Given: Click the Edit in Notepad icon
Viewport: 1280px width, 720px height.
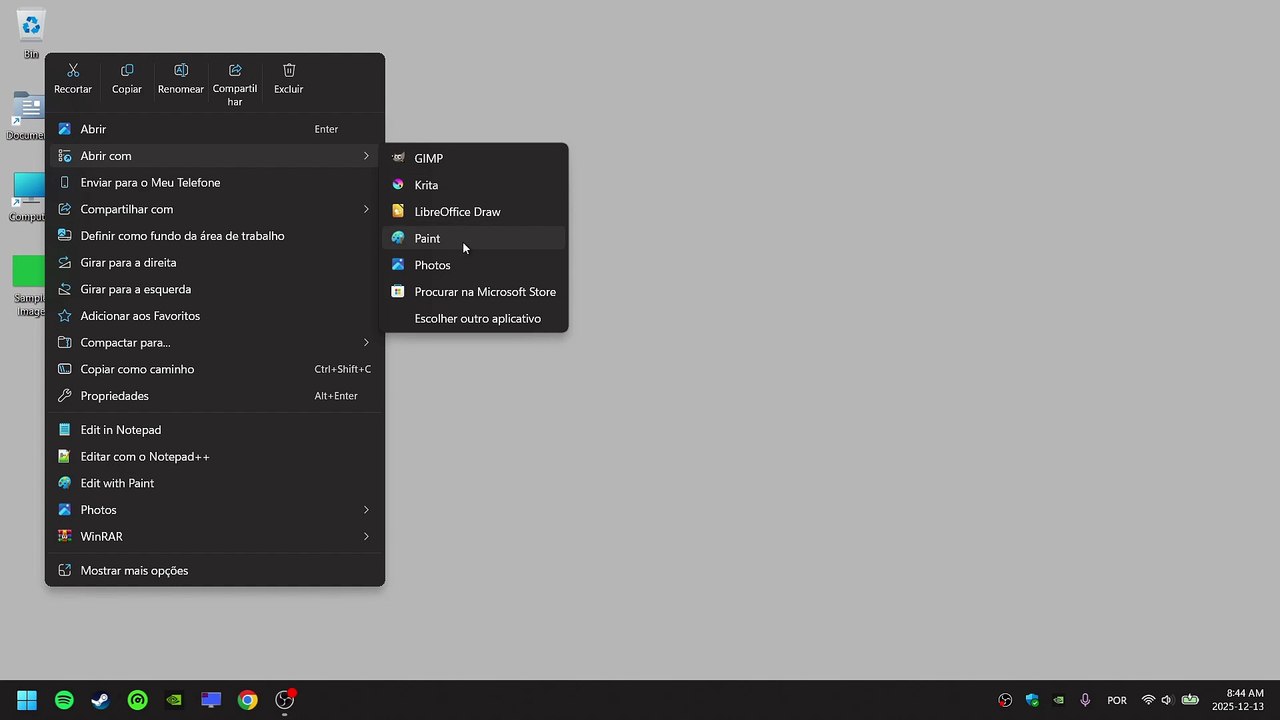Looking at the screenshot, I should pos(65,430).
